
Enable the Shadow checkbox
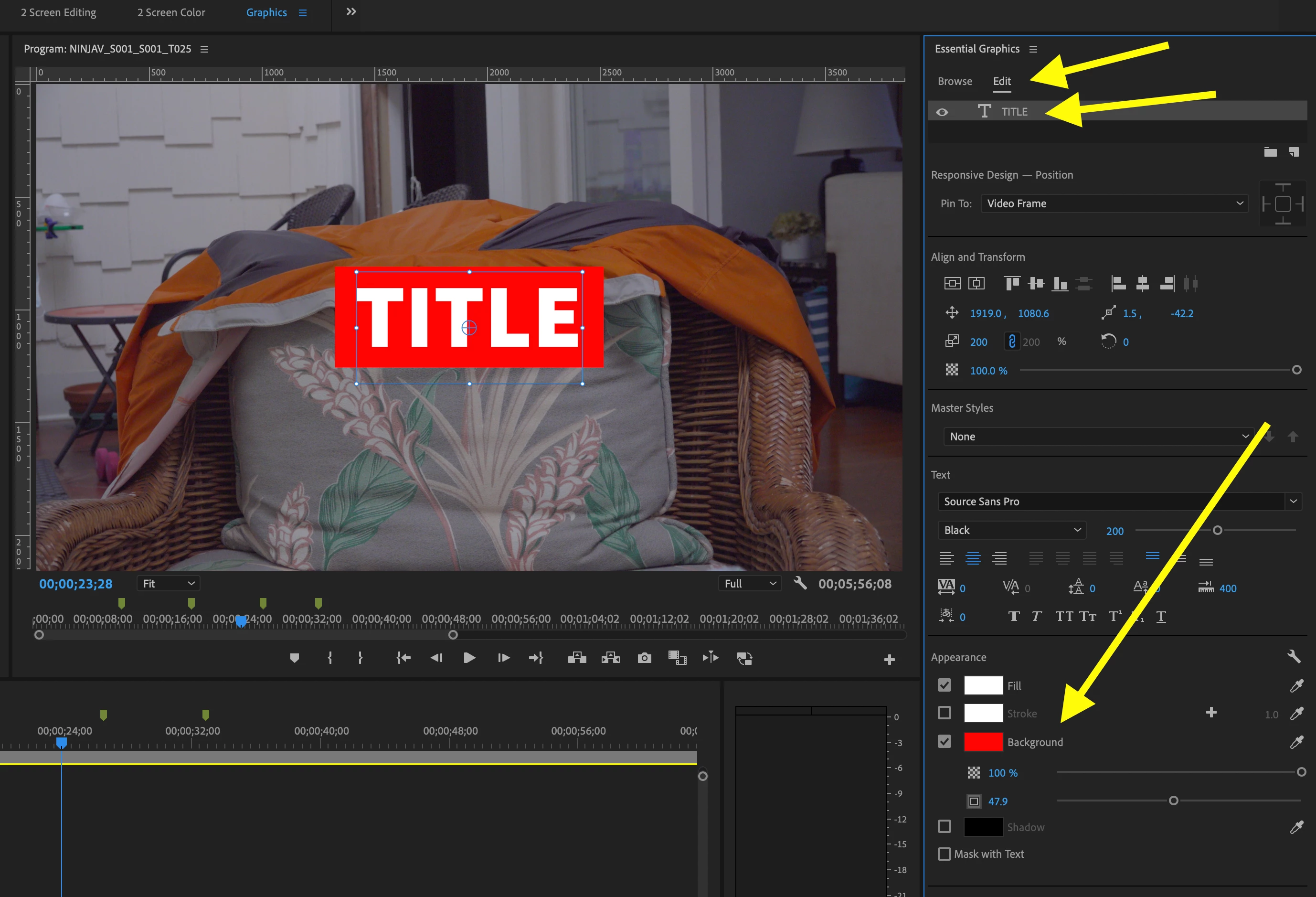pos(944,827)
